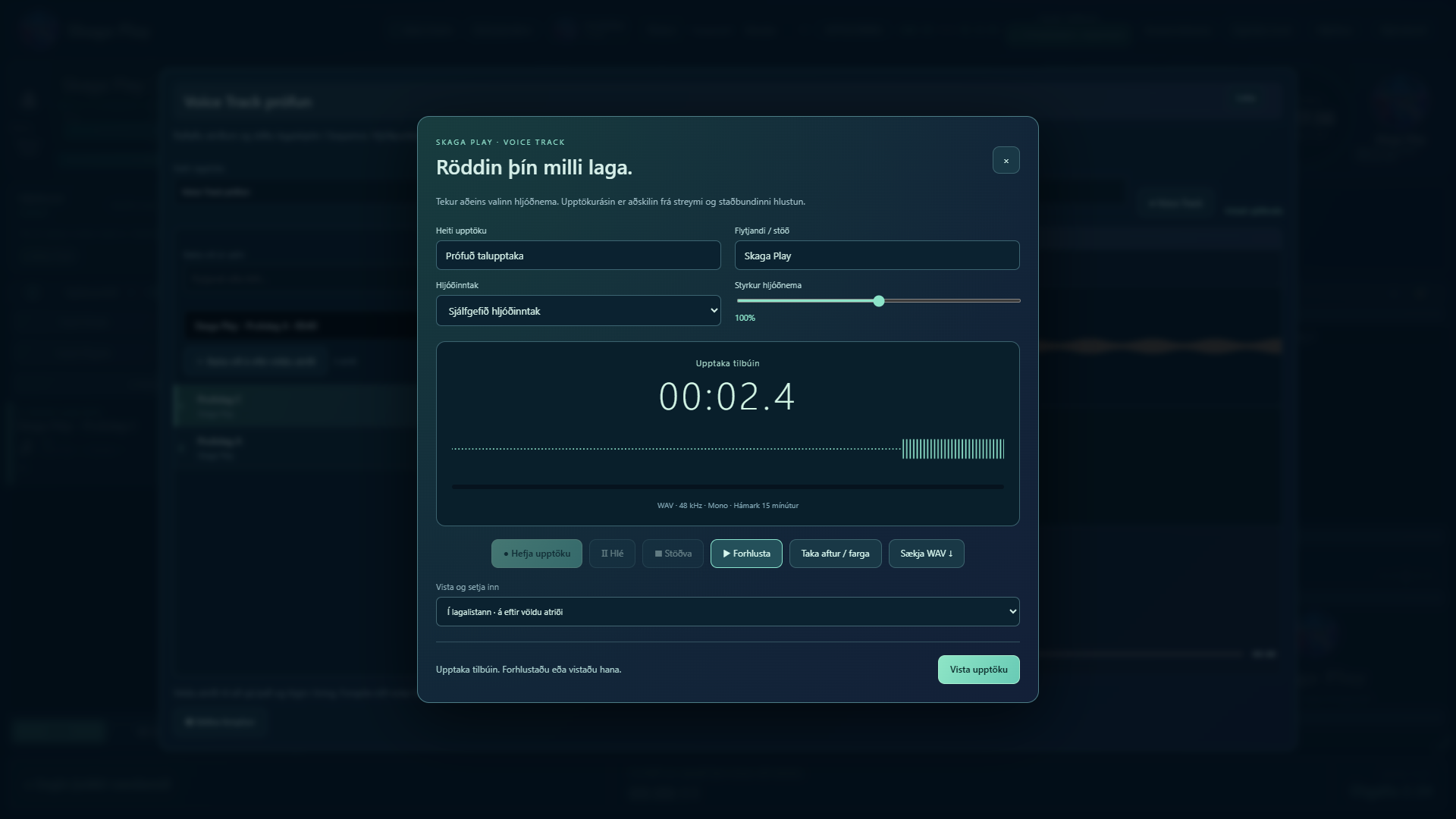Download recording via Sækja WAV
This screenshot has height=819, width=1456.
pyautogui.click(x=926, y=554)
